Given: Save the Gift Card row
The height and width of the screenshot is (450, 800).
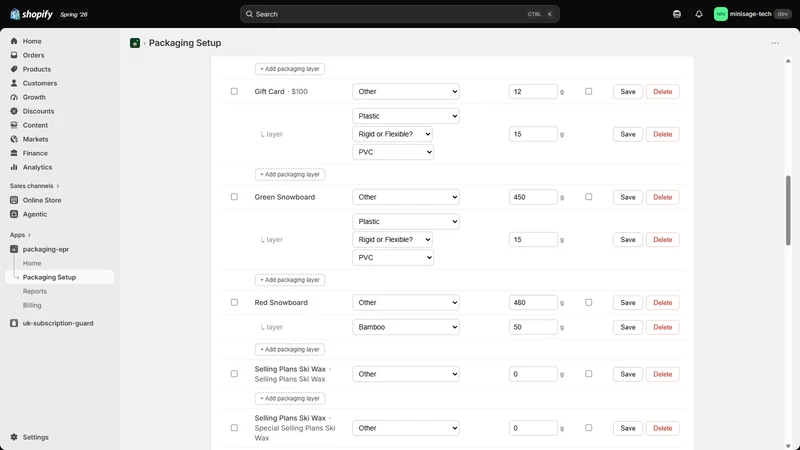Looking at the screenshot, I should (628, 92).
